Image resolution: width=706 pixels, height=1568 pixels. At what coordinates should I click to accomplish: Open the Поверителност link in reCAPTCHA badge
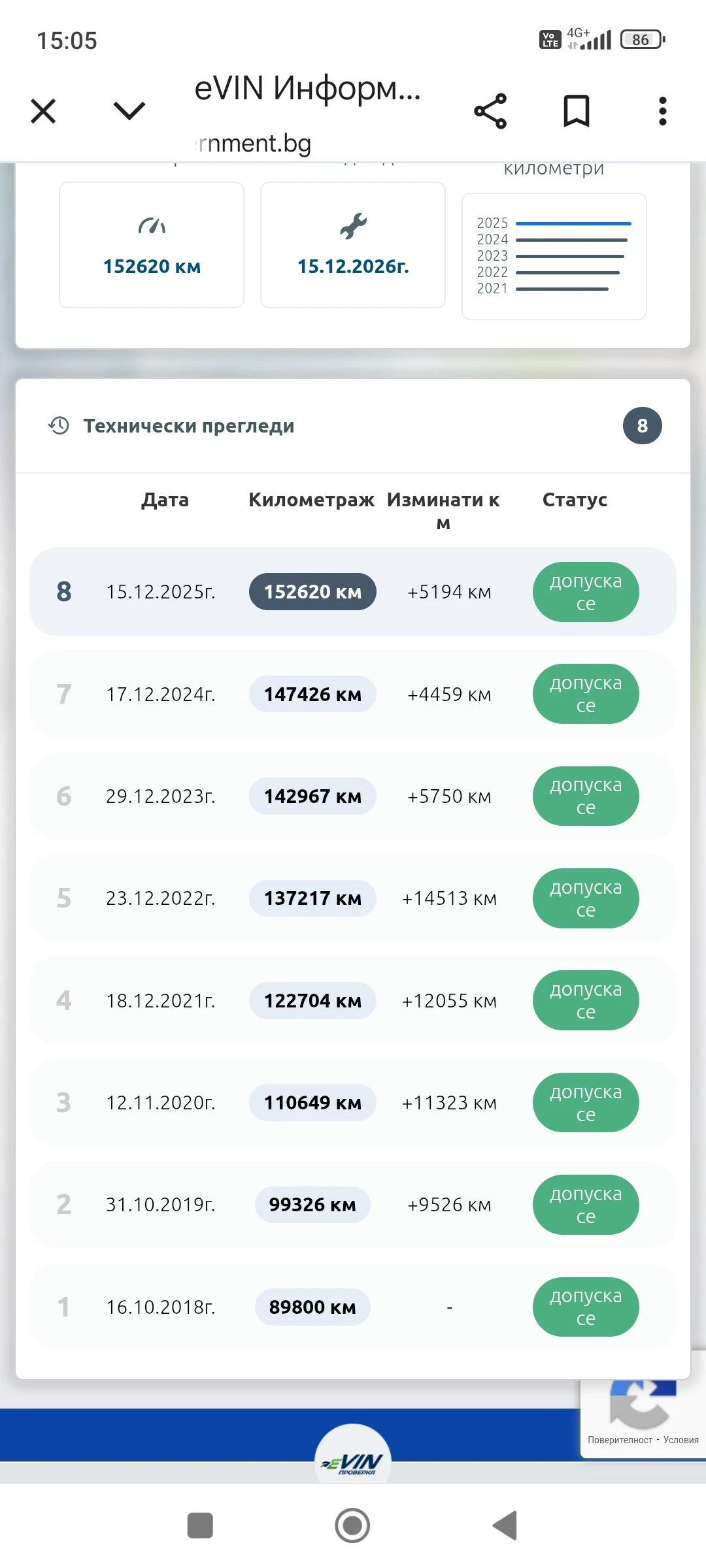coord(620,1440)
